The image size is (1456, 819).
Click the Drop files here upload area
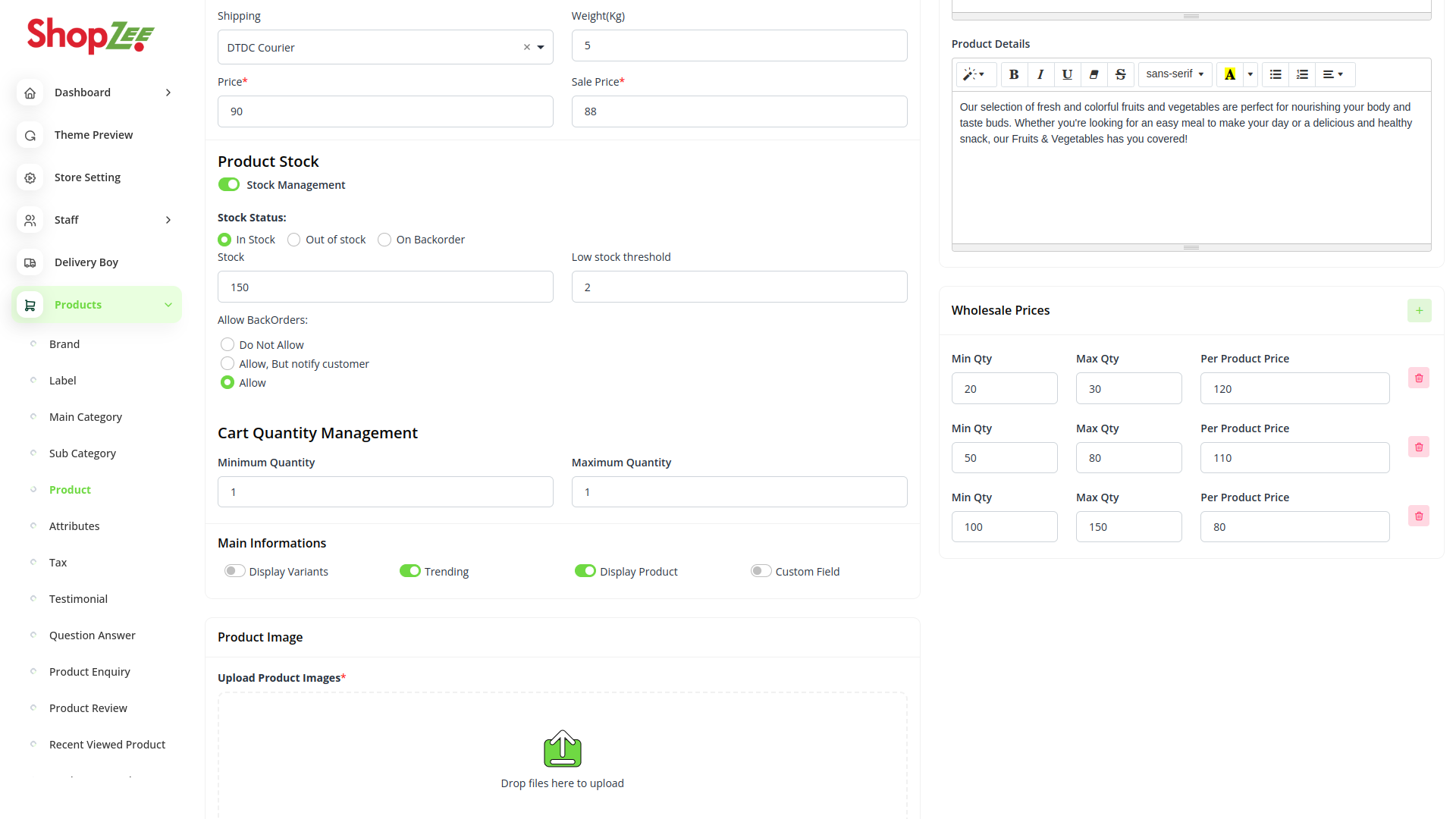point(562,758)
